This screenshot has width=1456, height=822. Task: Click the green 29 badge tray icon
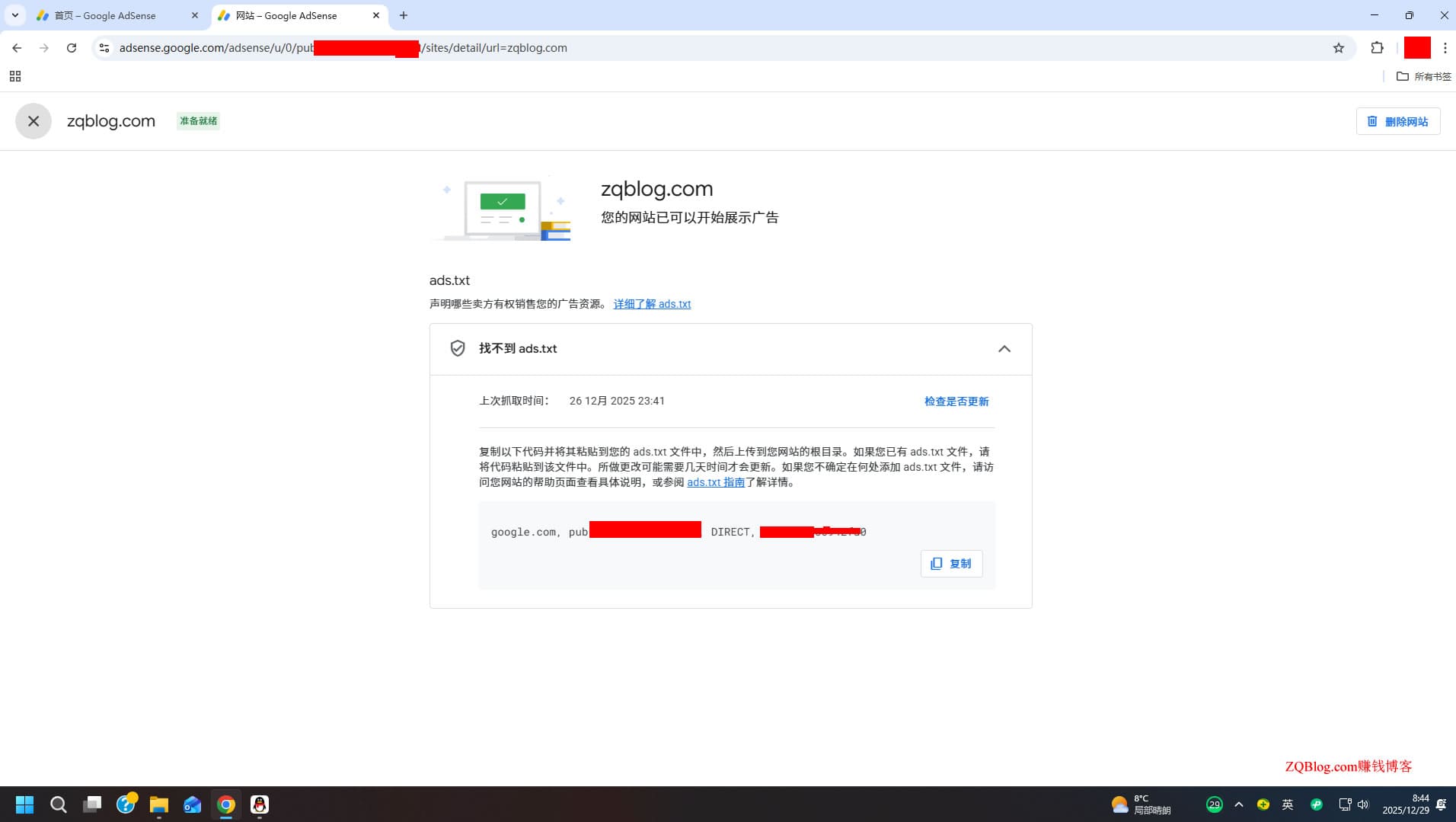pos(1215,804)
